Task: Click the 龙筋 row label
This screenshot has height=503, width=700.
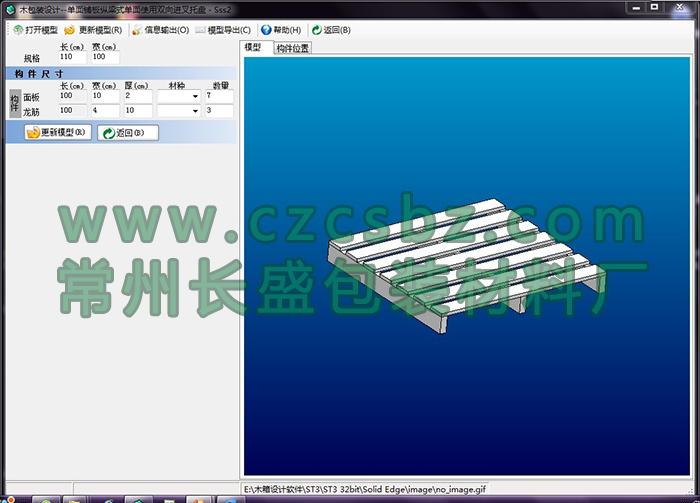Action: (x=31, y=112)
